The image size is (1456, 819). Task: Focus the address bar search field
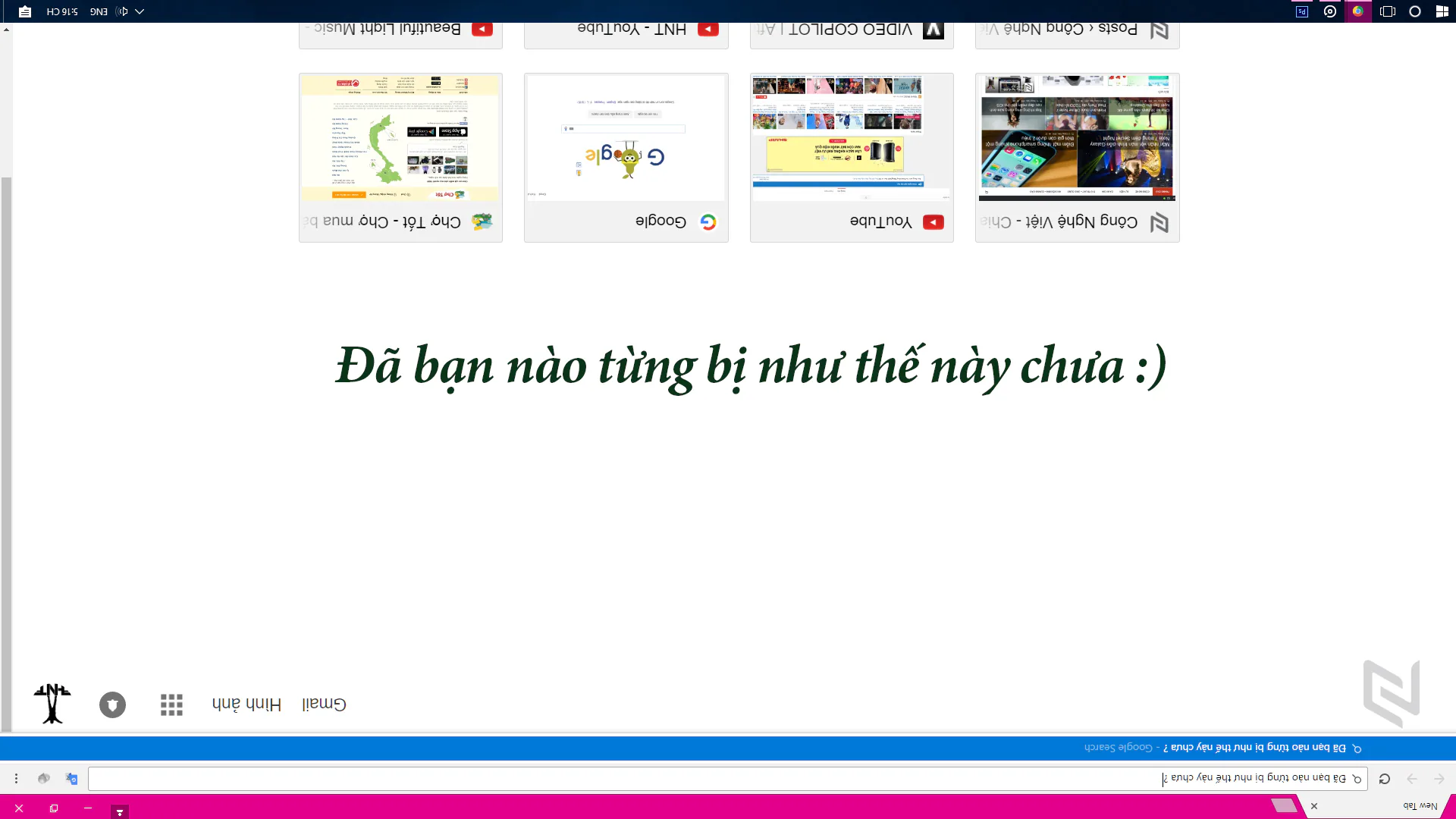click(x=728, y=779)
